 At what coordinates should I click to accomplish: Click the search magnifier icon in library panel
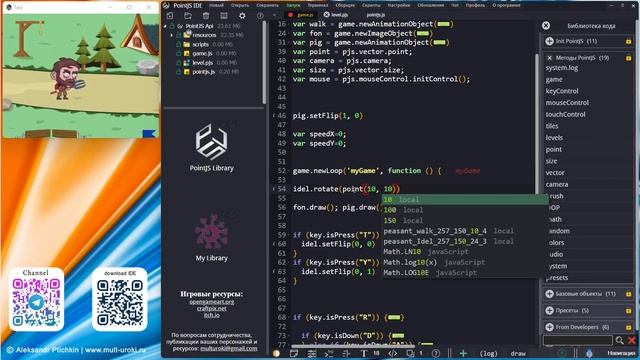point(620,340)
